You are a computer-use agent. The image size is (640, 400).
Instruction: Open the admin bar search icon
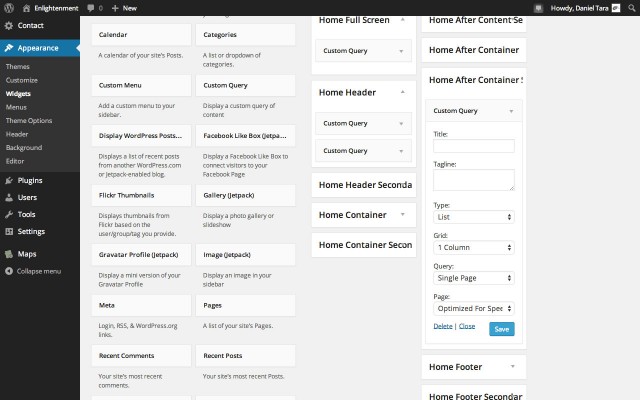click(x=632, y=8)
